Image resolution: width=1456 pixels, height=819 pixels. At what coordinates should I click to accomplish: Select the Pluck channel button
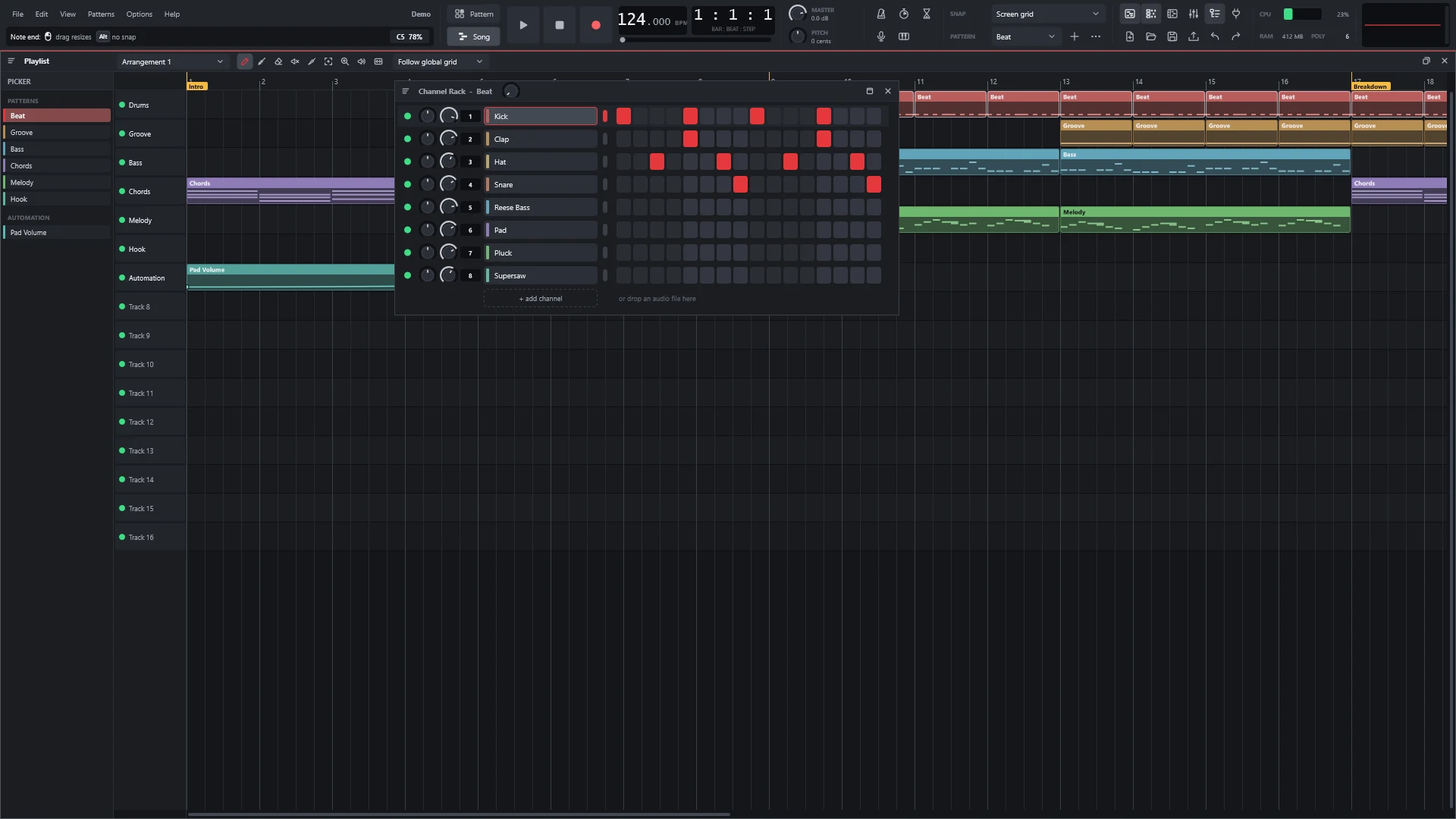pos(541,253)
